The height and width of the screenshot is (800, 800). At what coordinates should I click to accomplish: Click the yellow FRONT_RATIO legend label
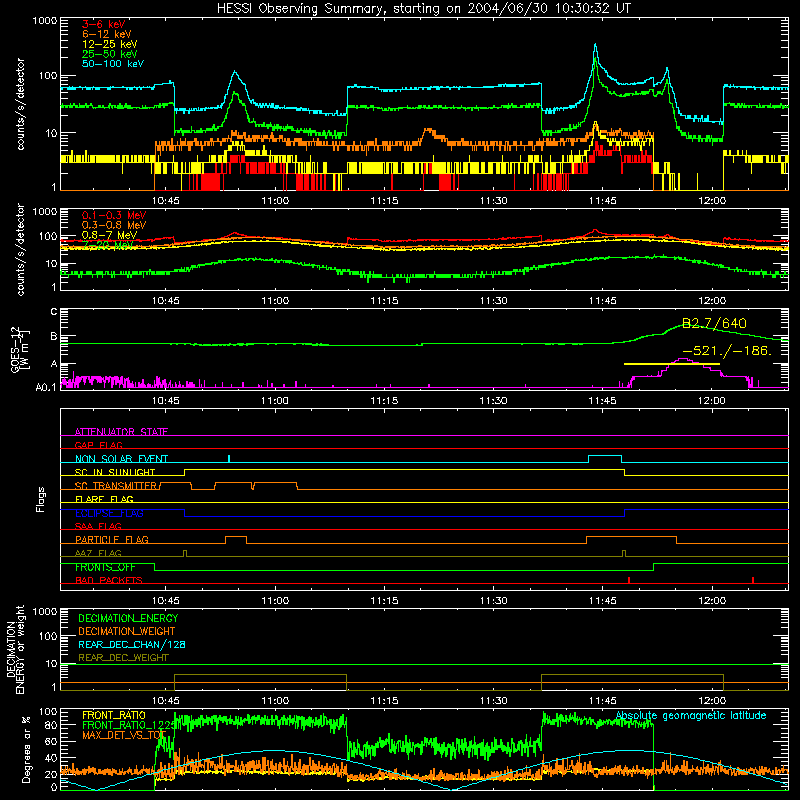(x=114, y=715)
